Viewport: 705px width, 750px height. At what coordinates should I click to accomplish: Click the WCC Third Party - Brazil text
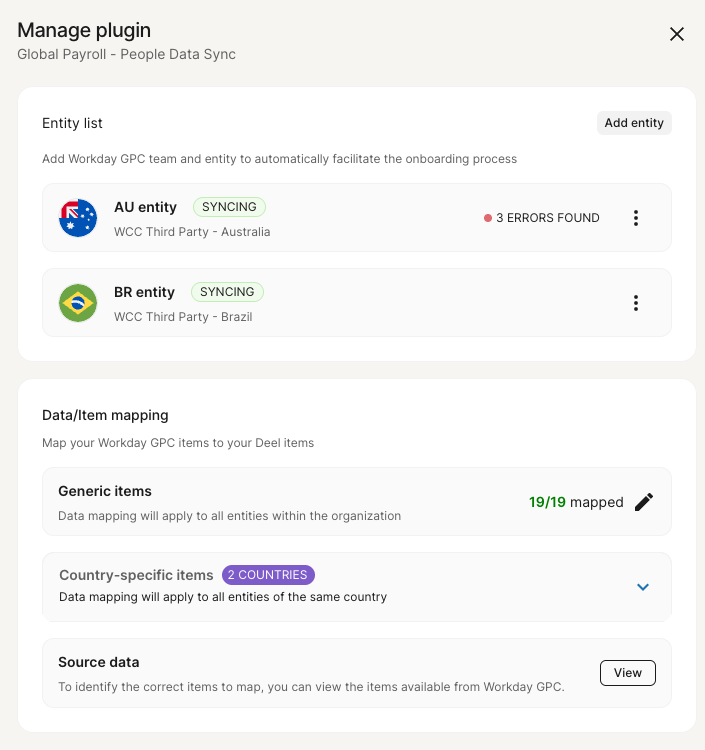click(x=183, y=317)
